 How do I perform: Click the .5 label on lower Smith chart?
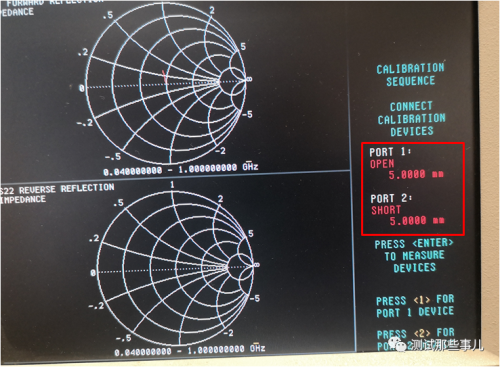click(118, 203)
